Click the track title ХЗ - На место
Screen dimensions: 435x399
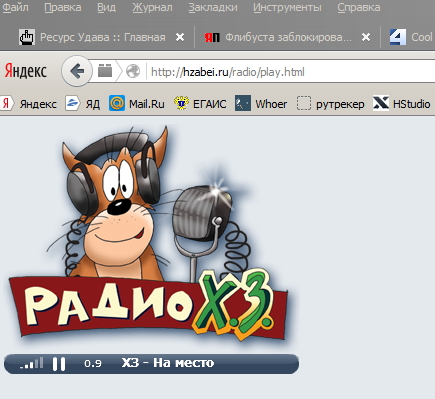168,363
